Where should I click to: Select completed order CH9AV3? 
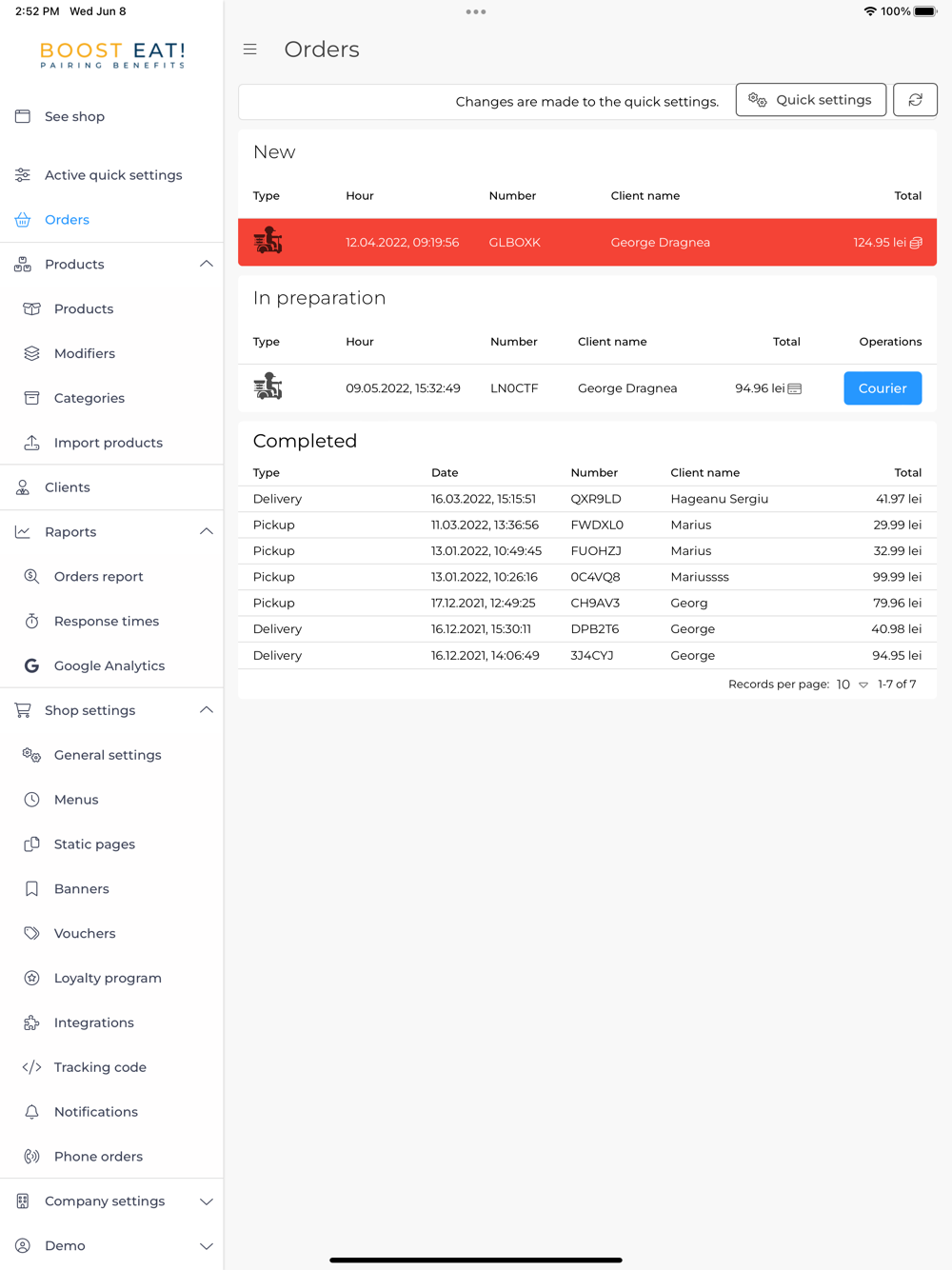click(x=587, y=603)
